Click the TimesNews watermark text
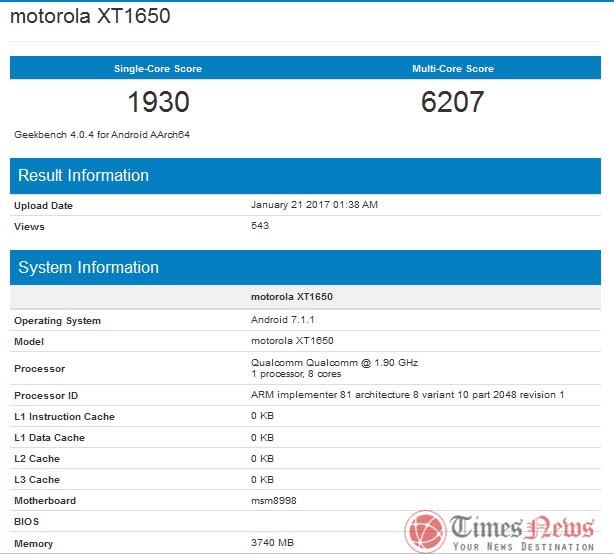This screenshot has height=554, width=614. (x=523, y=529)
